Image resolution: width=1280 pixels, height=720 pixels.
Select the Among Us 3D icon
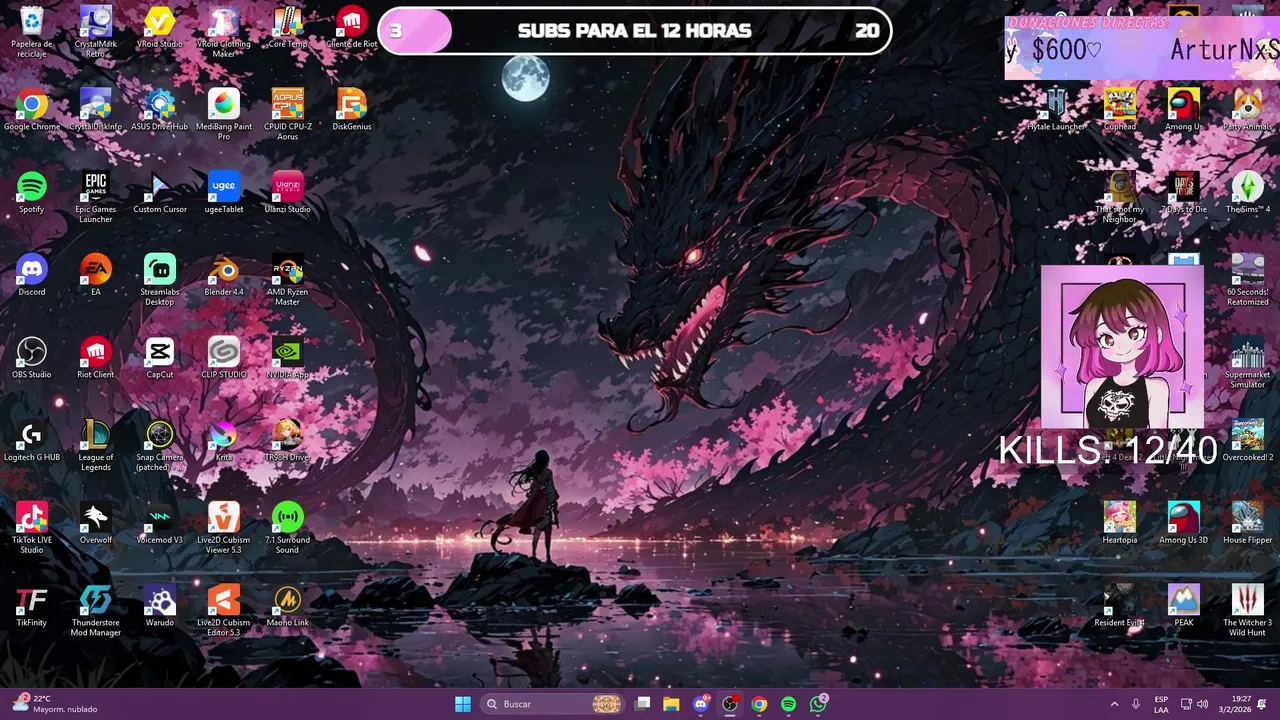click(x=1184, y=518)
